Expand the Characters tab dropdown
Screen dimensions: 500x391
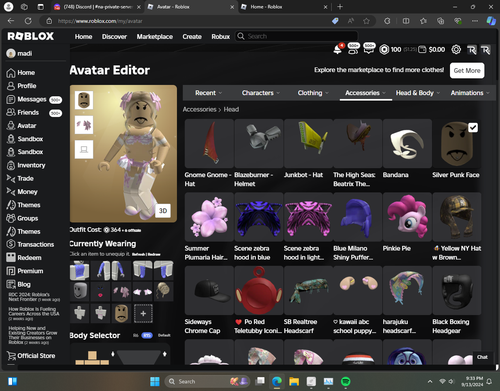pyautogui.click(x=261, y=93)
